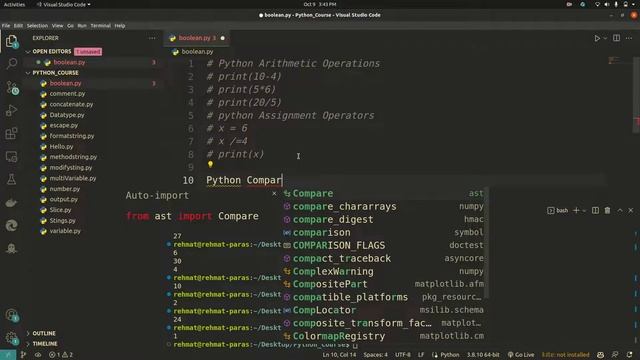This screenshot has width=640, height=360.
Task: Open the clock and date menu
Action: point(320,4)
